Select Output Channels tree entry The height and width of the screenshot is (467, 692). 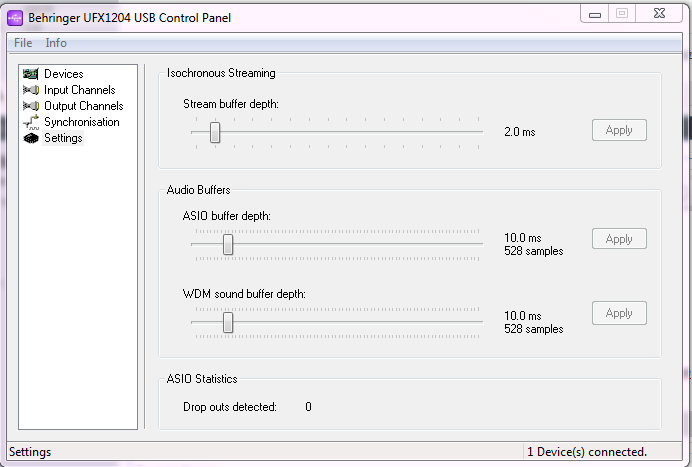coord(83,106)
